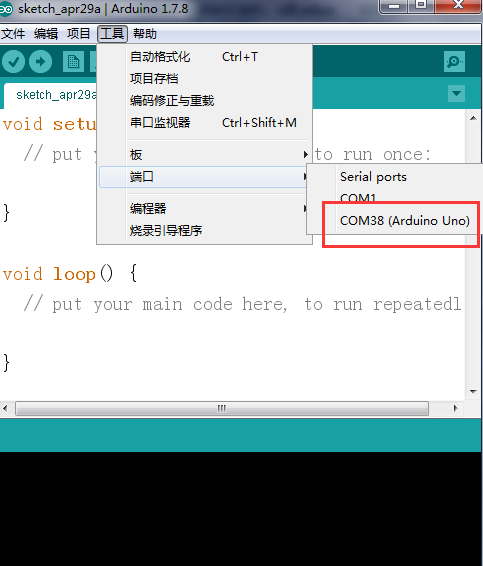The width and height of the screenshot is (483, 566).
Task: Open the 文件 menu
Action: tap(13, 34)
